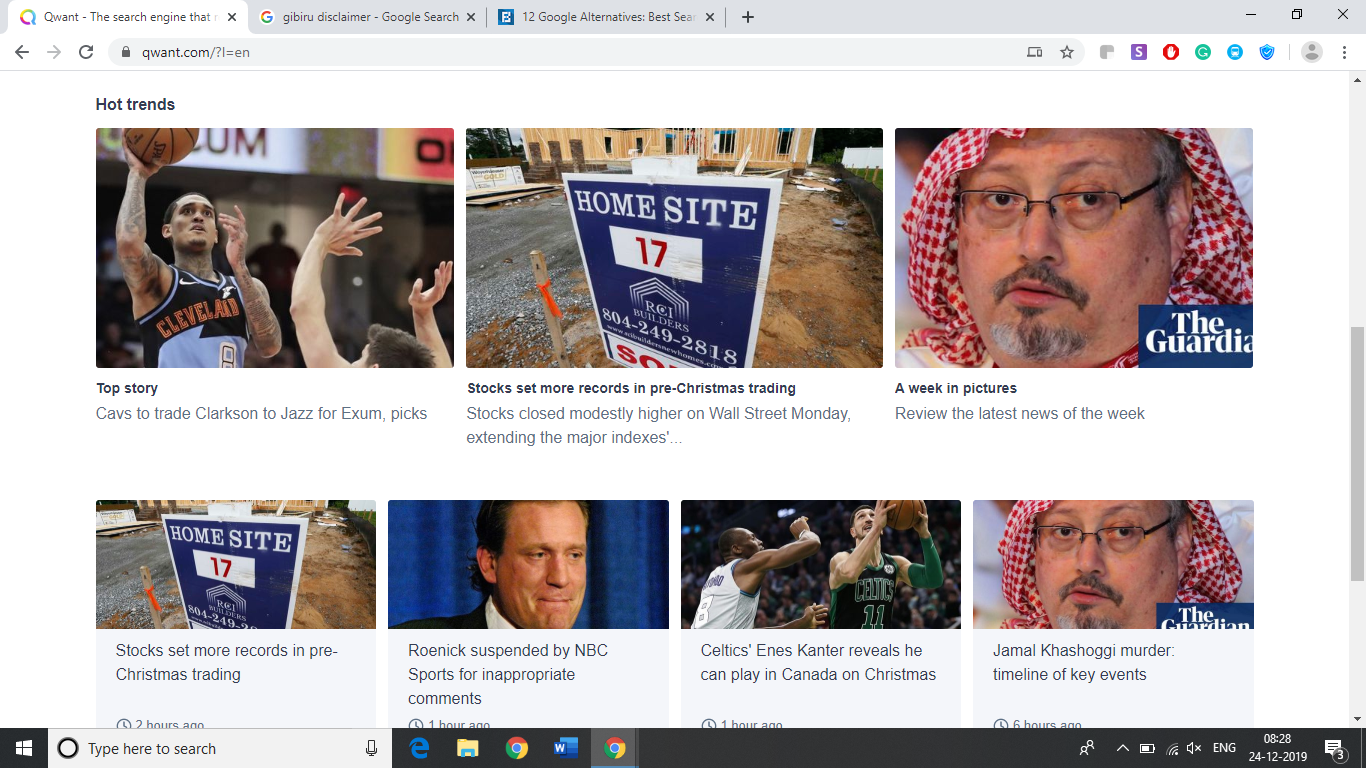Click the device icon in the address bar

tap(1035, 52)
